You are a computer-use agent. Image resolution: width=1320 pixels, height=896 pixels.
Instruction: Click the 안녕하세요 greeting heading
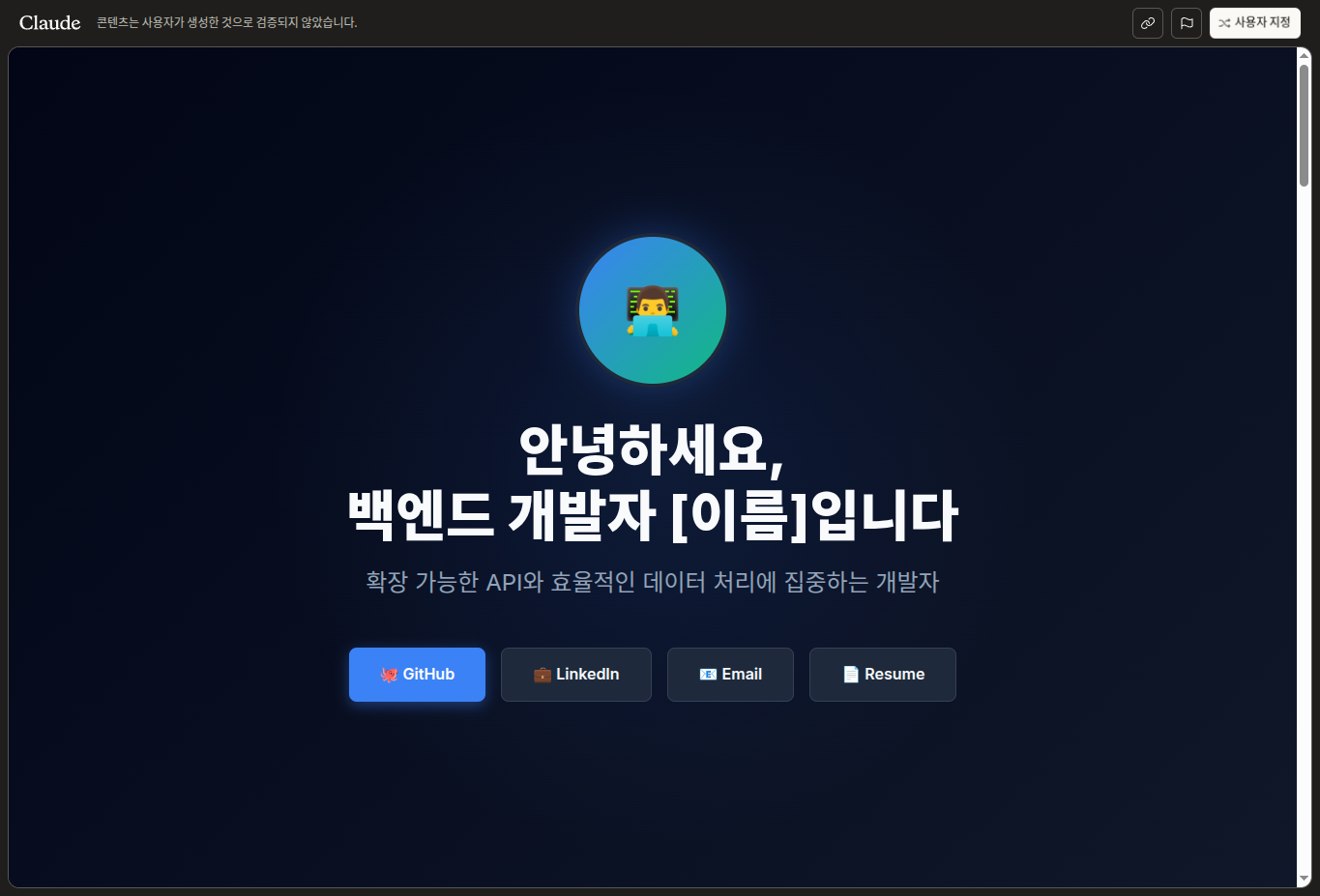tap(653, 481)
